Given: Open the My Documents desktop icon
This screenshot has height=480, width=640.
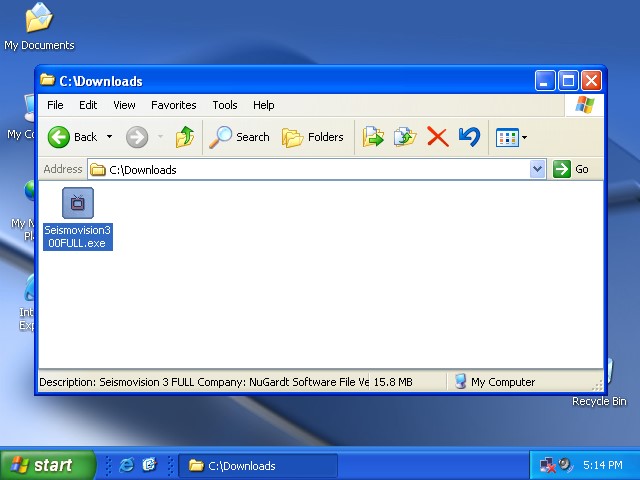Looking at the screenshot, I should (x=39, y=26).
